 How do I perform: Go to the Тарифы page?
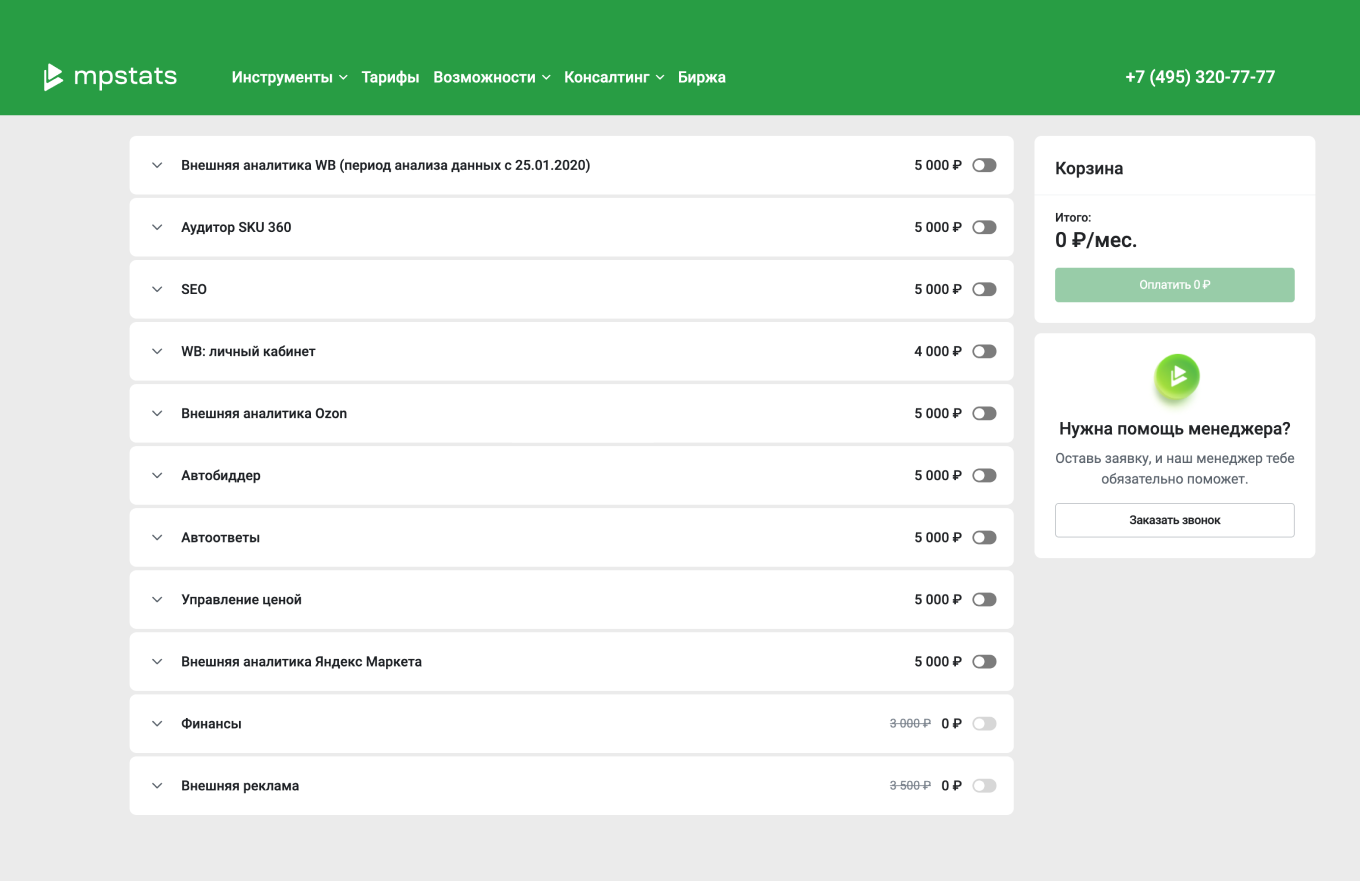(x=390, y=77)
